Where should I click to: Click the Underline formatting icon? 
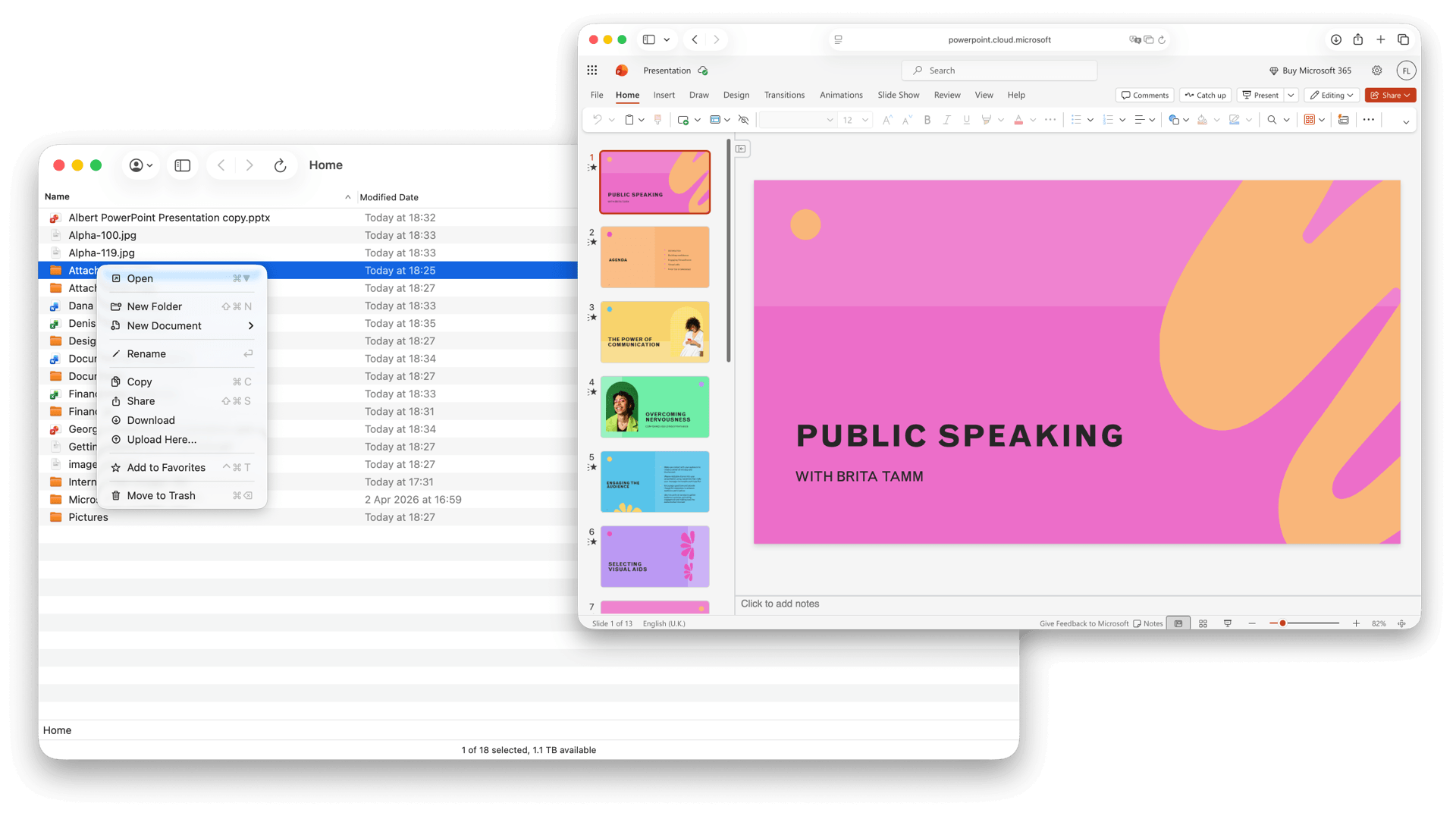click(x=966, y=120)
